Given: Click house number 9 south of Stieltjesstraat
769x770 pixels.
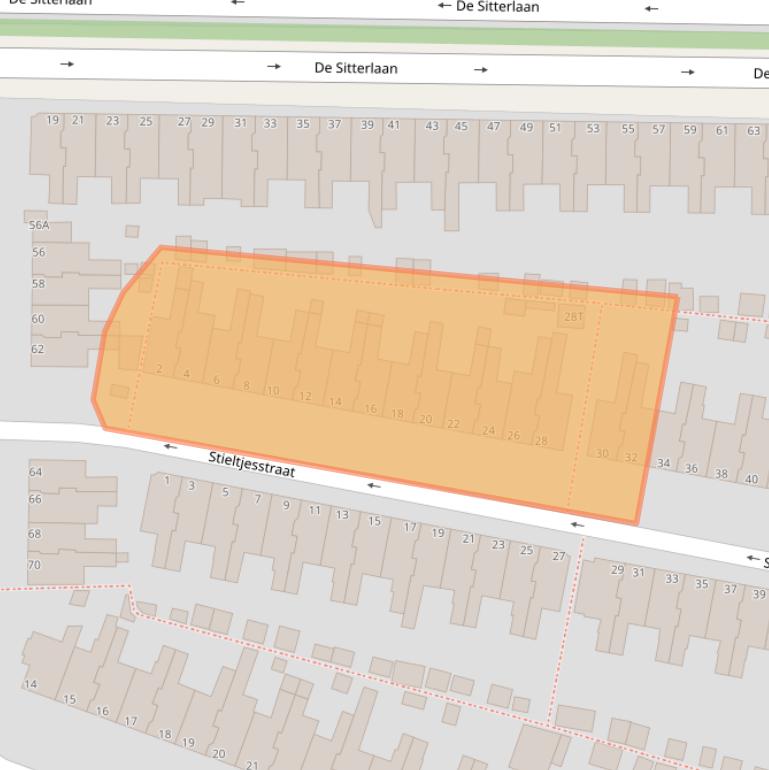Looking at the screenshot, I should [286, 505].
